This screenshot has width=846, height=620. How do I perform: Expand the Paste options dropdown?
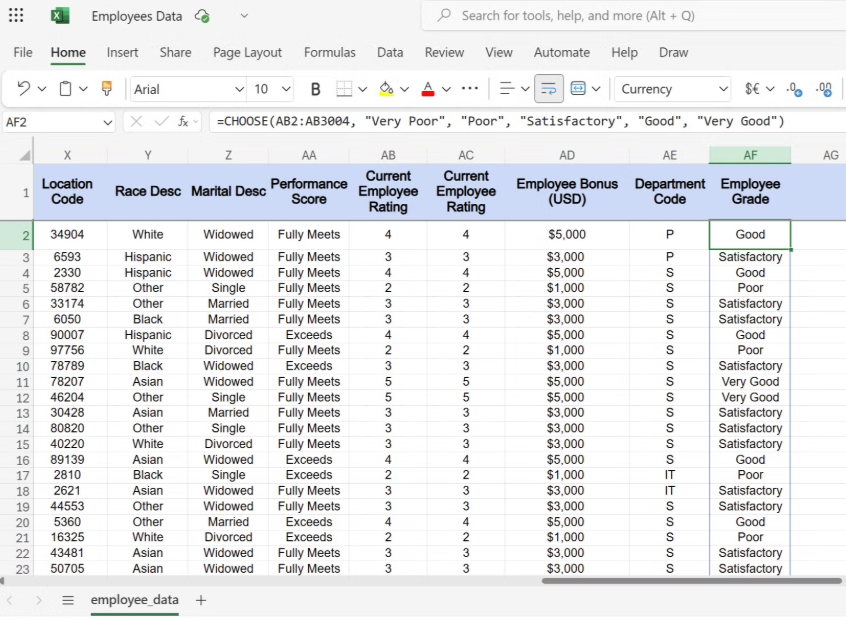(83, 88)
